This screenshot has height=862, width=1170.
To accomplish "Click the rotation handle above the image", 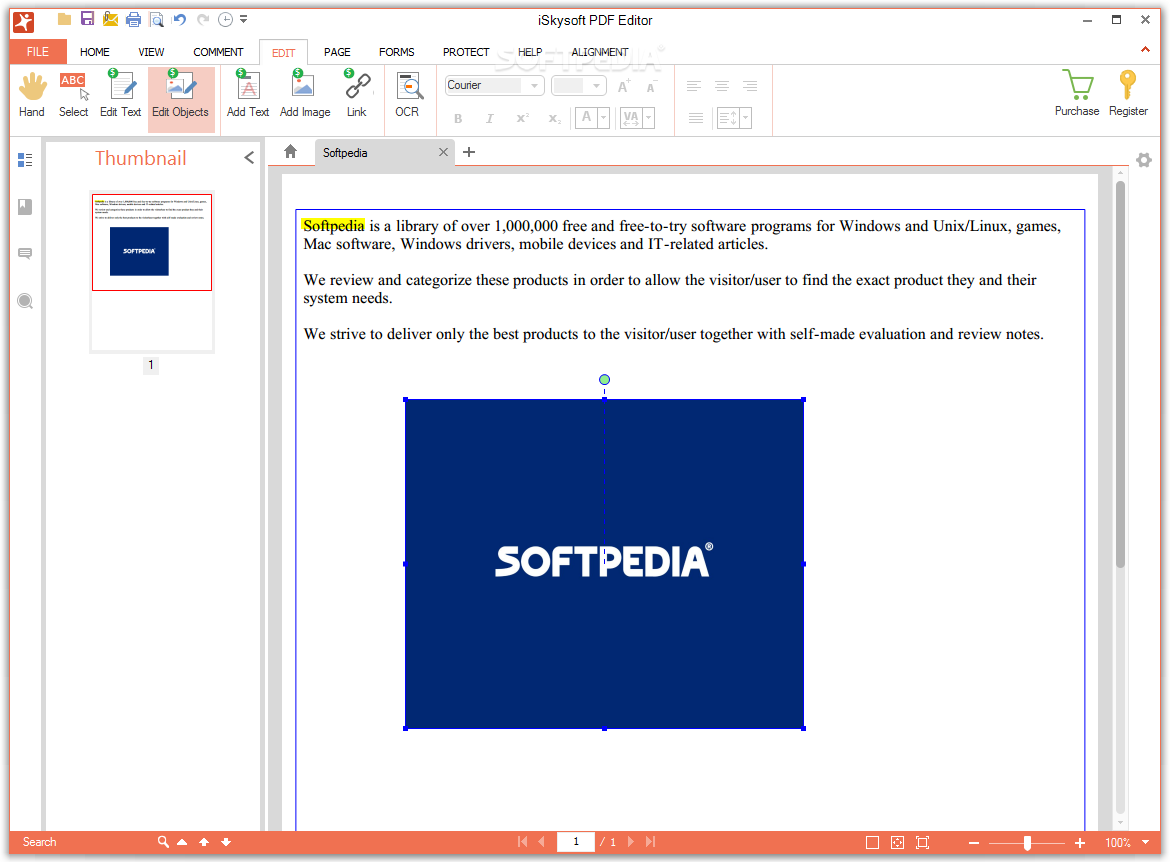I will pos(604,380).
